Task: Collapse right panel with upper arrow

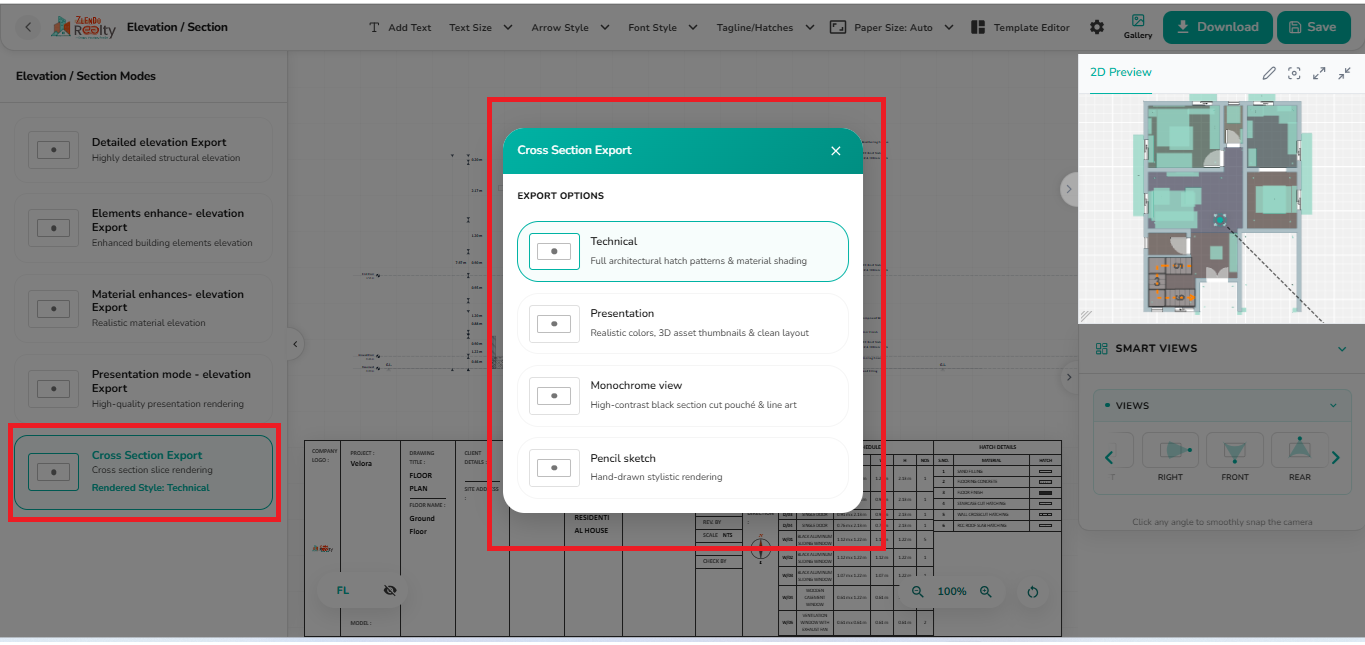Action: (x=1068, y=188)
